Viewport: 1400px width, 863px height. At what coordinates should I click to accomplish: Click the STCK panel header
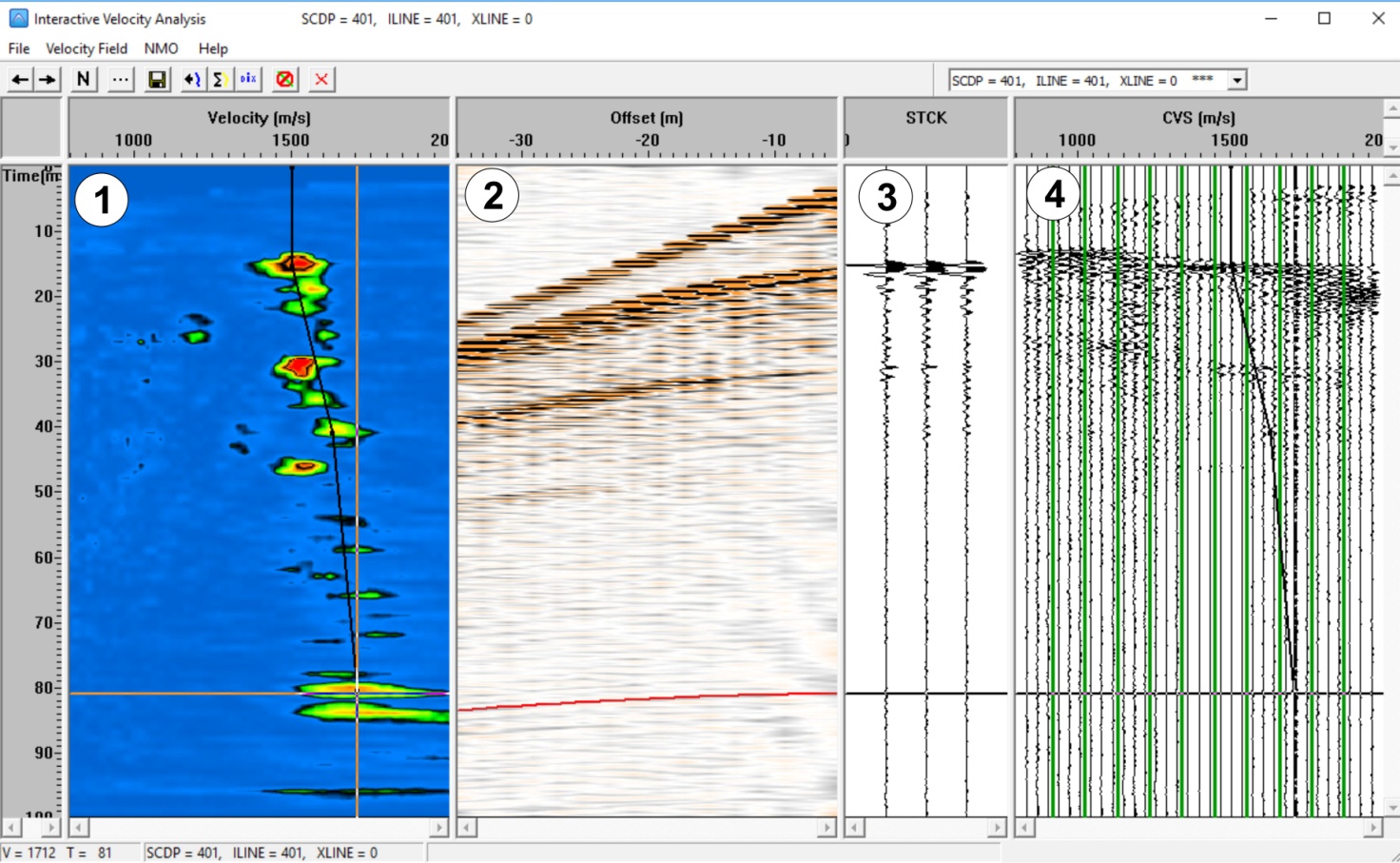[x=925, y=127]
